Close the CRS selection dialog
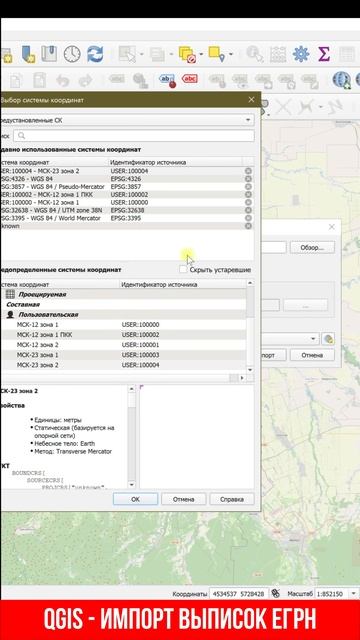The height and width of the screenshot is (640, 360). tap(251, 100)
